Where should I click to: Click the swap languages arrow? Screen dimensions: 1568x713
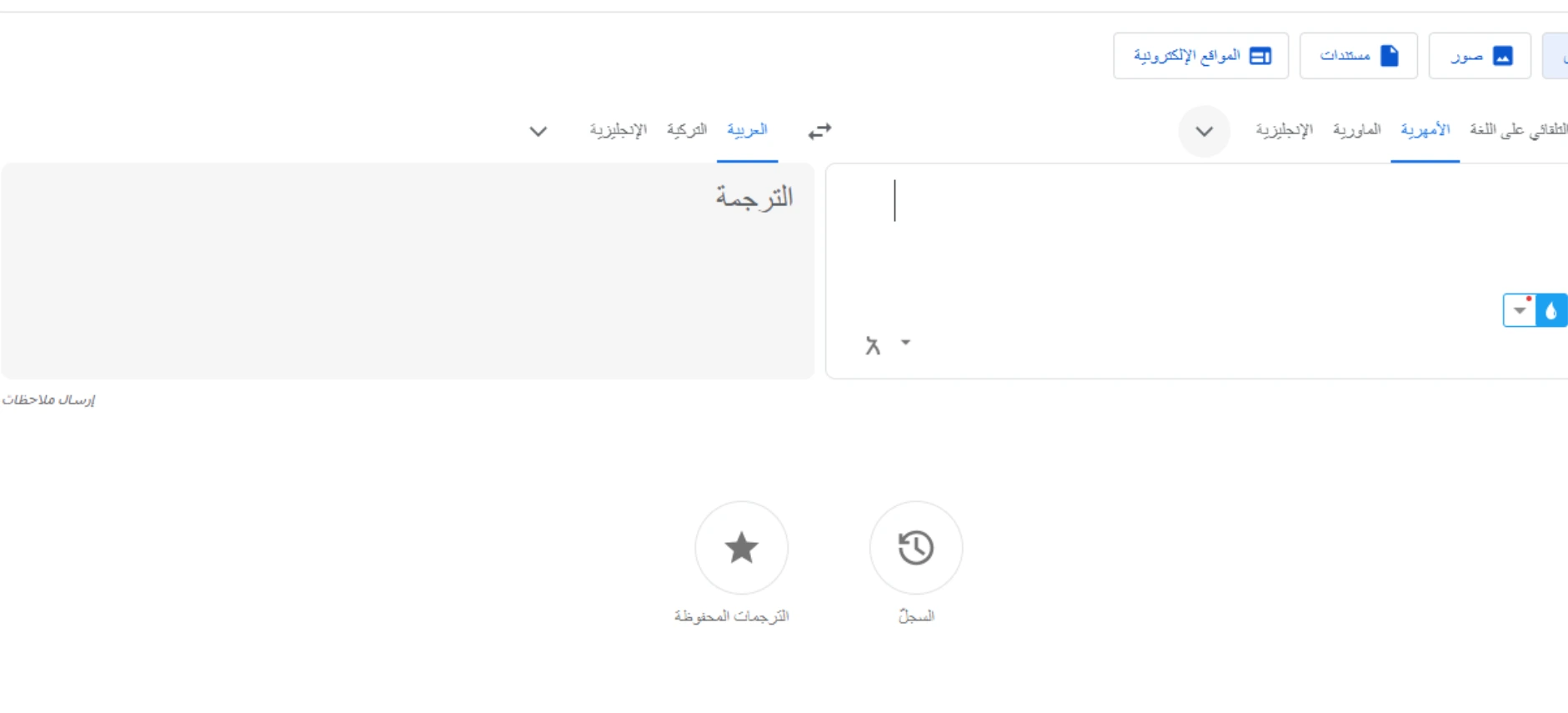[x=820, y=131]
